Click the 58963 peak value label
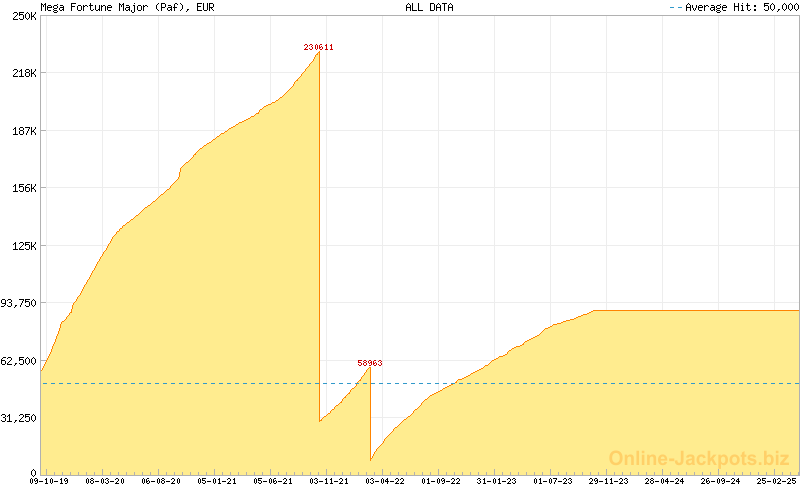Screen dimensions: 800x490 (x=370, y=363)
